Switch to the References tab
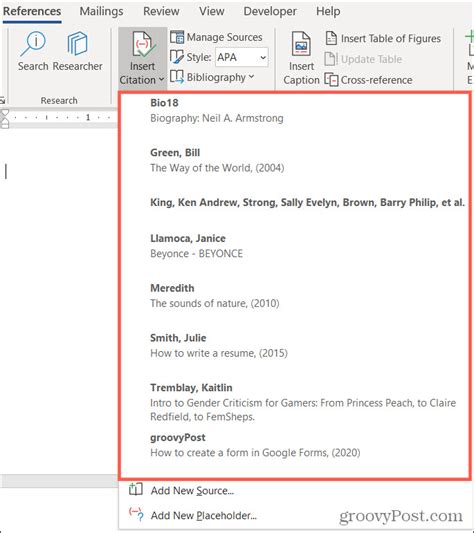This screenshot has height=533, width=474. pyautogui.click(x=32, y=11)
